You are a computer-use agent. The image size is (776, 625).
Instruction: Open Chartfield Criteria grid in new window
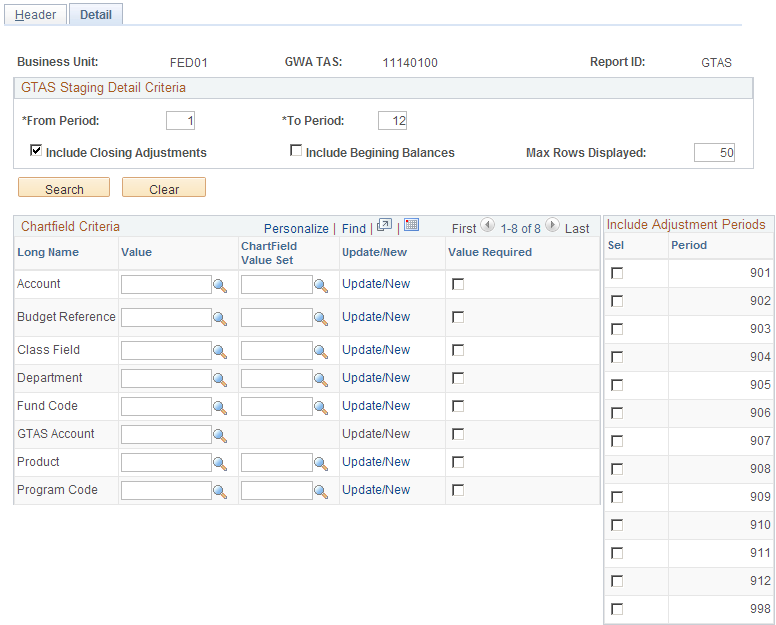click(x=384, y=226)
